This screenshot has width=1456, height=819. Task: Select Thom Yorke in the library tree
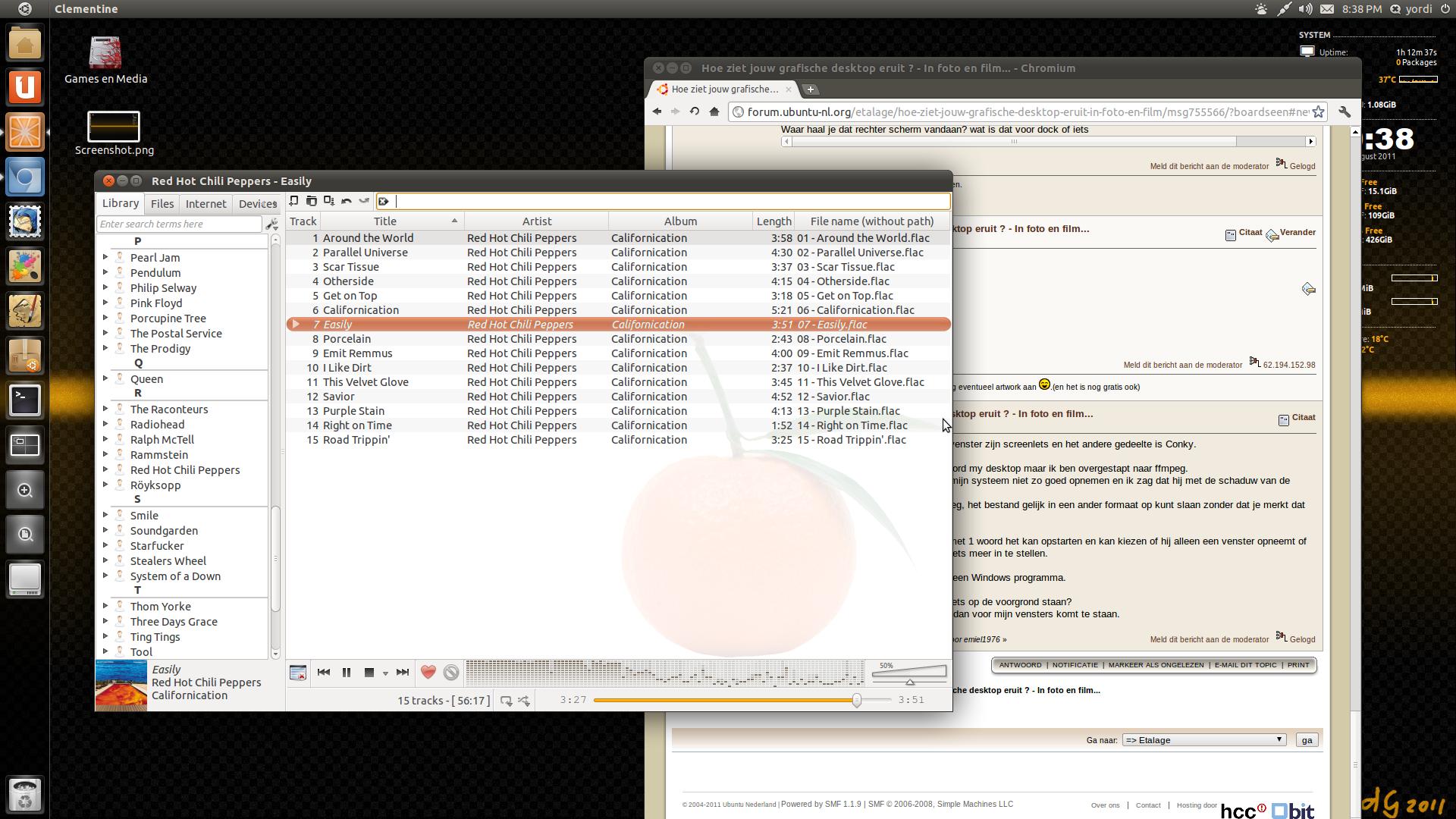coord(161,607)
